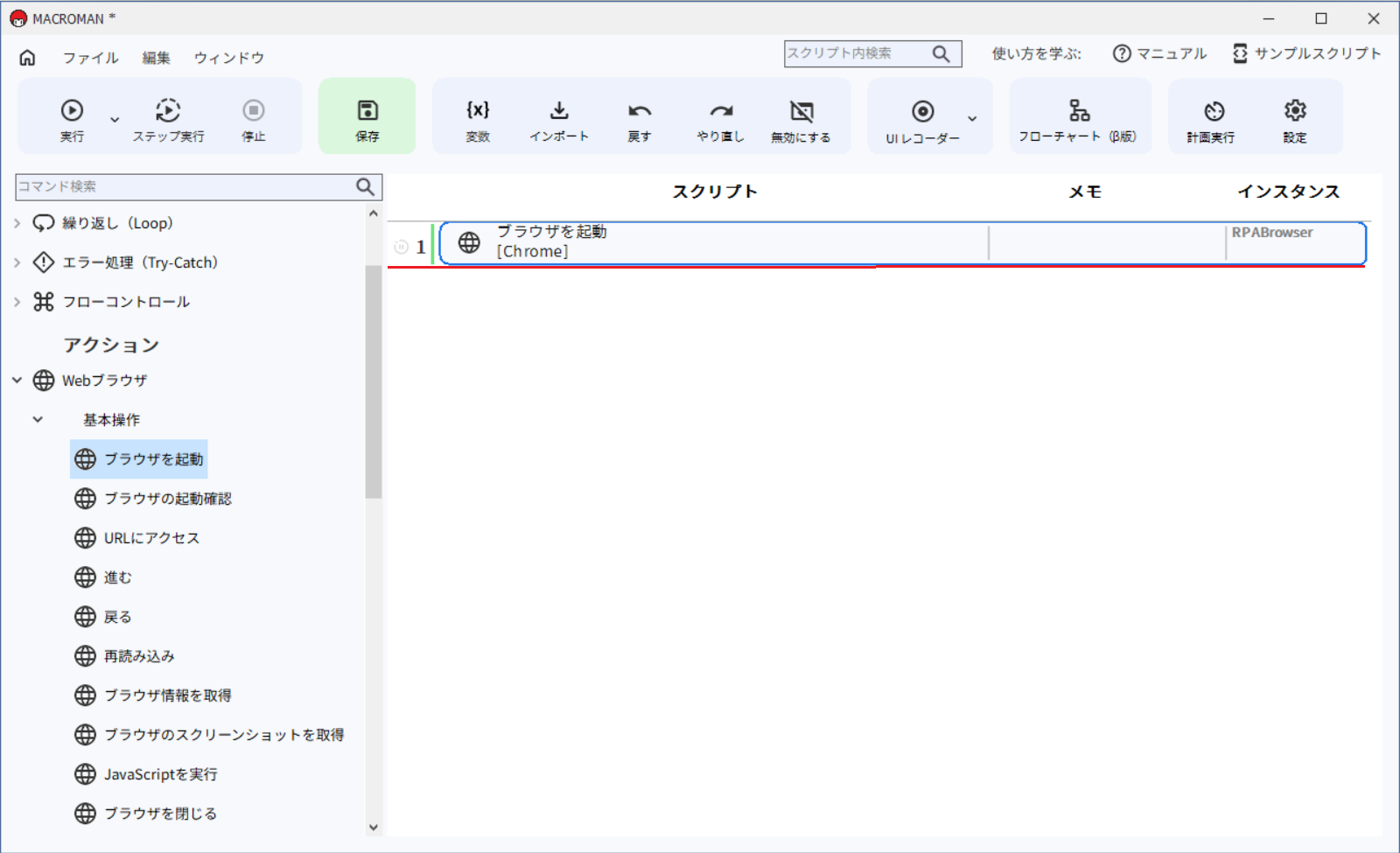This screenshot has height=853, width=1400.
Task: Click the command list scroll up arrow
Action: pyautogui.click(x=374, y=213)
